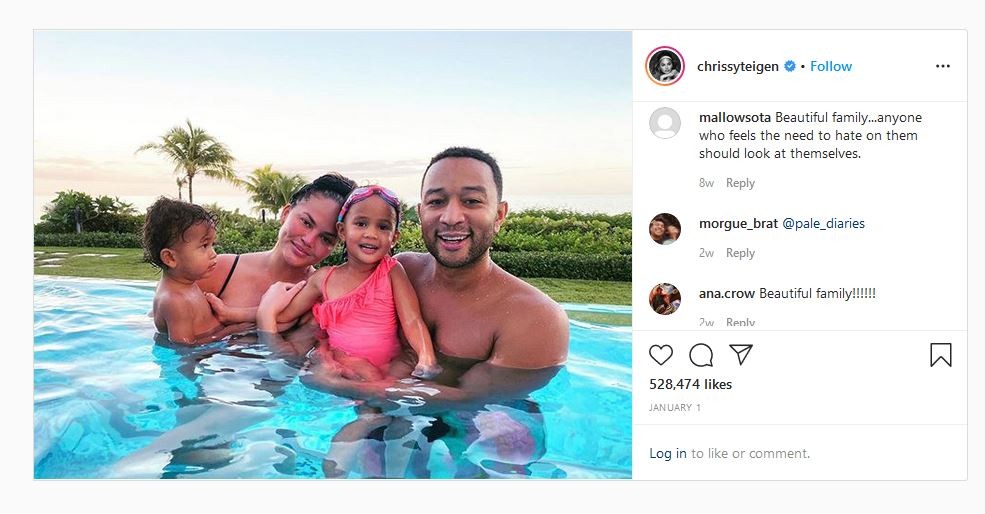The width and height of the screenshot is (985, 514).
Task: View mallowsota default avatar profile
Action: [x=665, y=123]
